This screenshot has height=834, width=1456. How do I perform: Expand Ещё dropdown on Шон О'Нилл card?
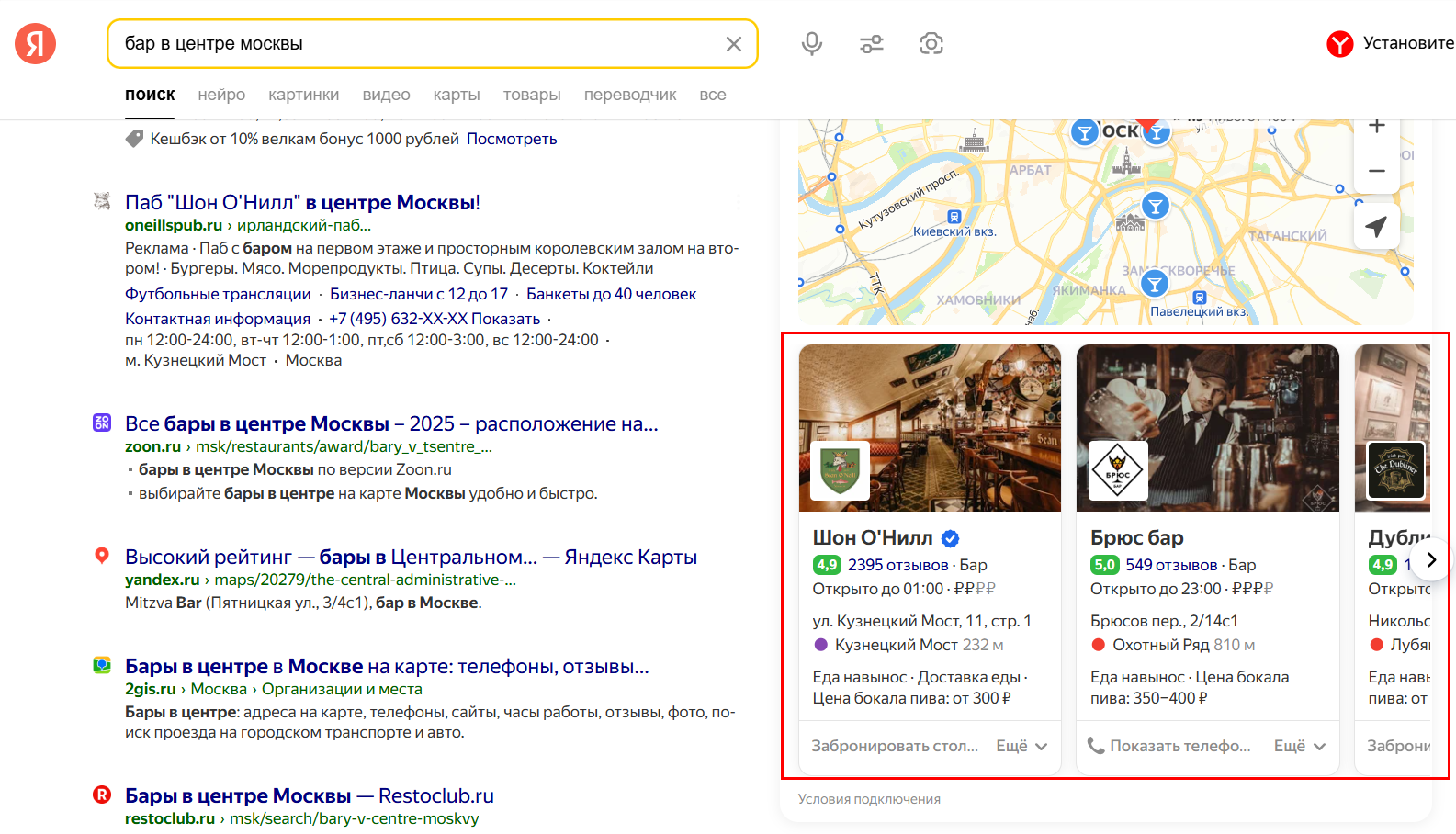(1021, 746)
